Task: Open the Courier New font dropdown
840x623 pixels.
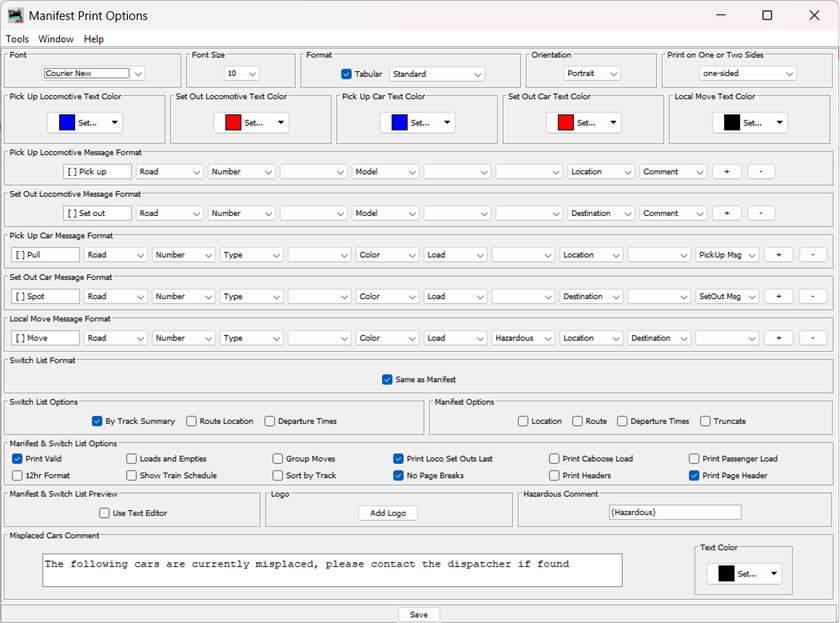Action: click(x=95, y=73)
